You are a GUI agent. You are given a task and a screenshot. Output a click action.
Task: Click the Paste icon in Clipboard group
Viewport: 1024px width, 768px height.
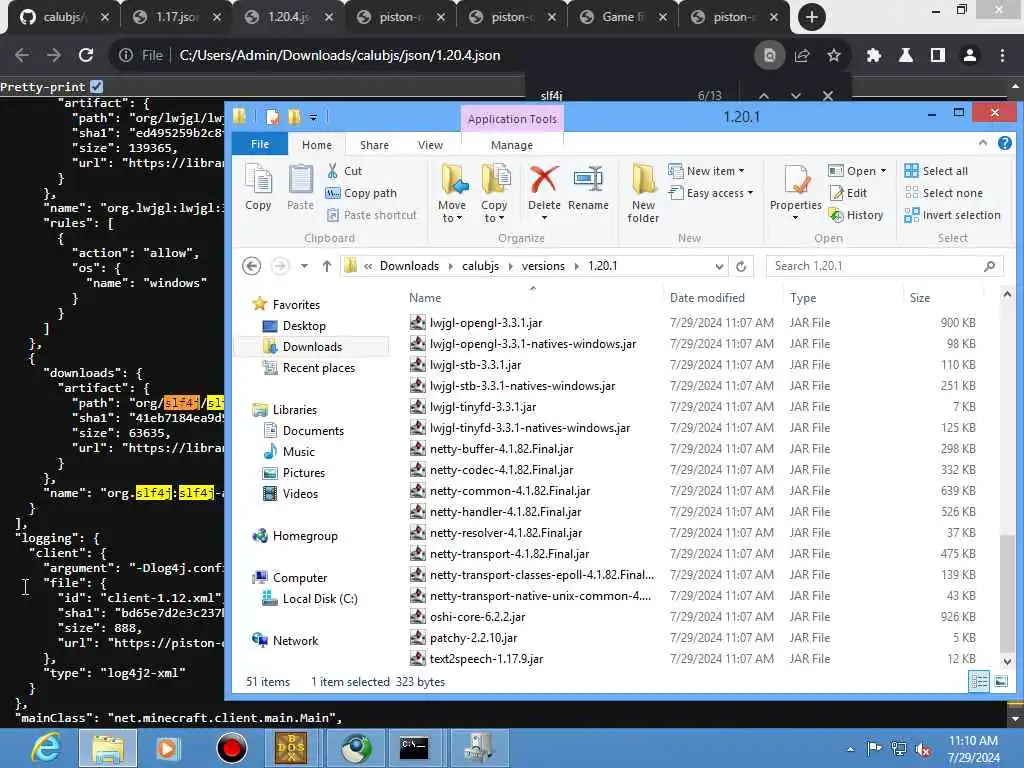point(300,187)
